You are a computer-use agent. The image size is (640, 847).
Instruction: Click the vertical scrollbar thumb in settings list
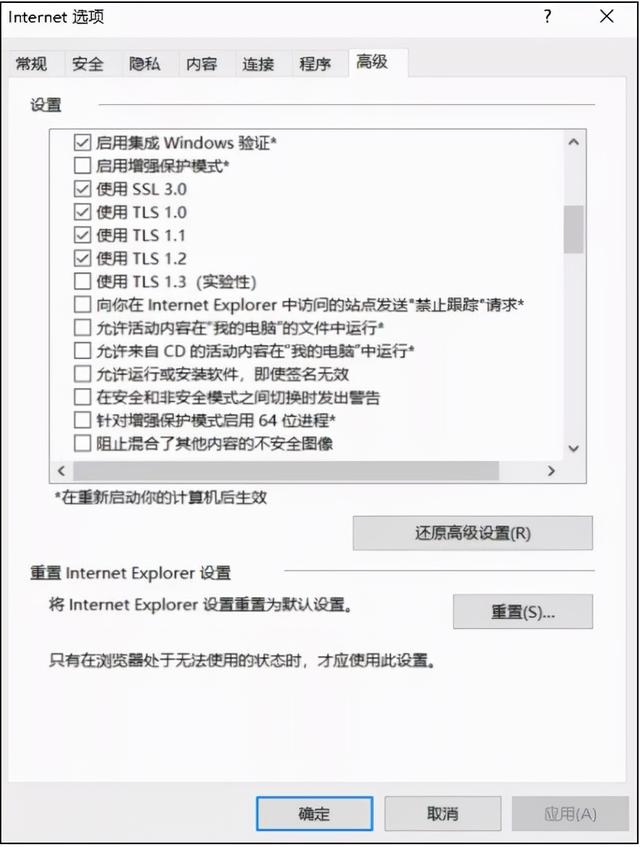point(574,229)
